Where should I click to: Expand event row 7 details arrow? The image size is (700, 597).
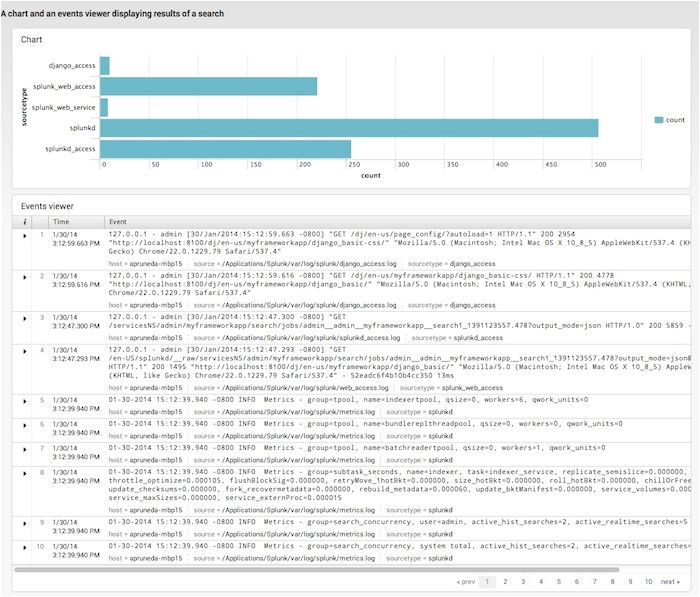pyautogui.click(x=25, y=450)
